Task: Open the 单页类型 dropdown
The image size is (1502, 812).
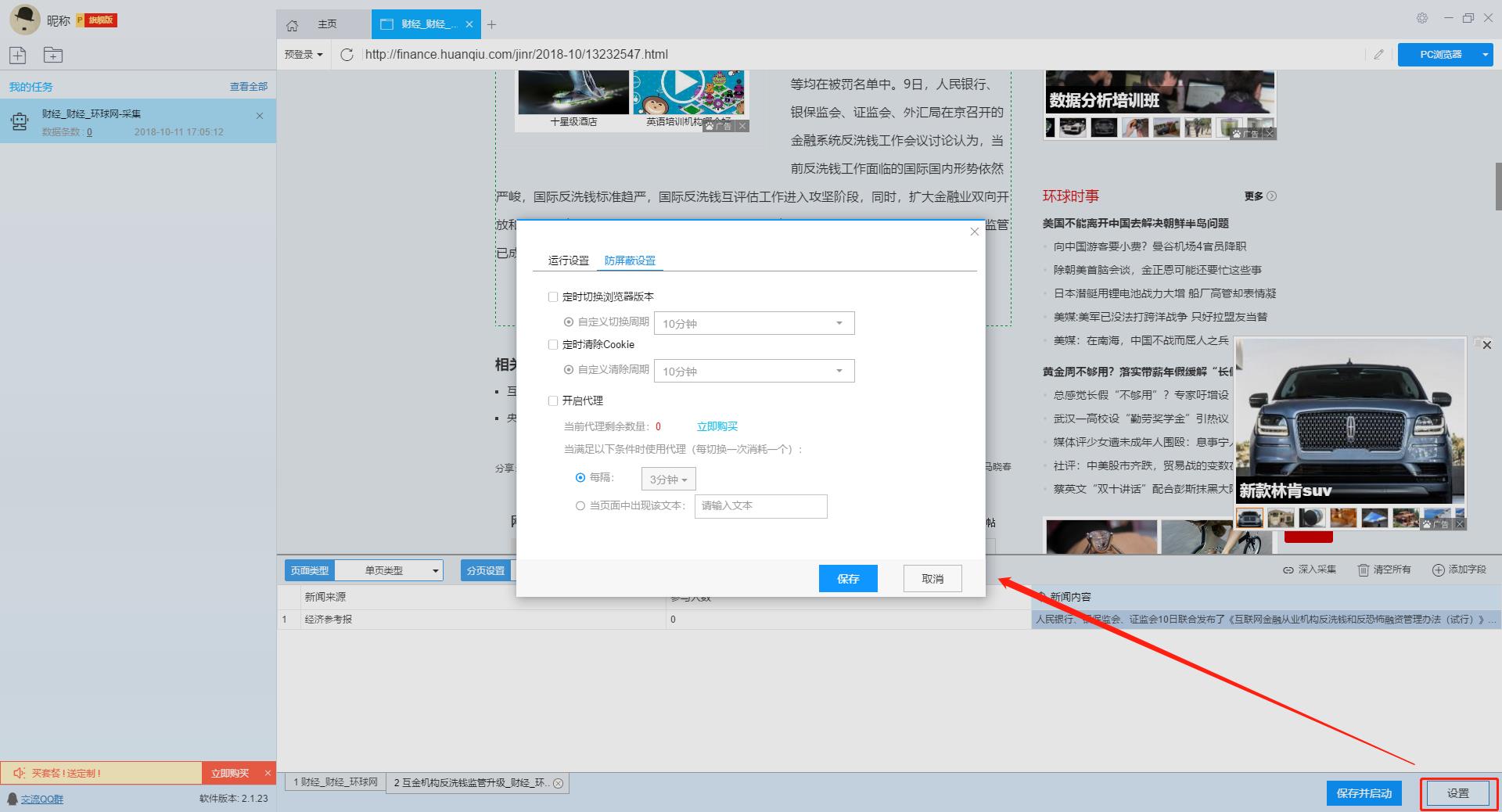Action: pos(389,570)
